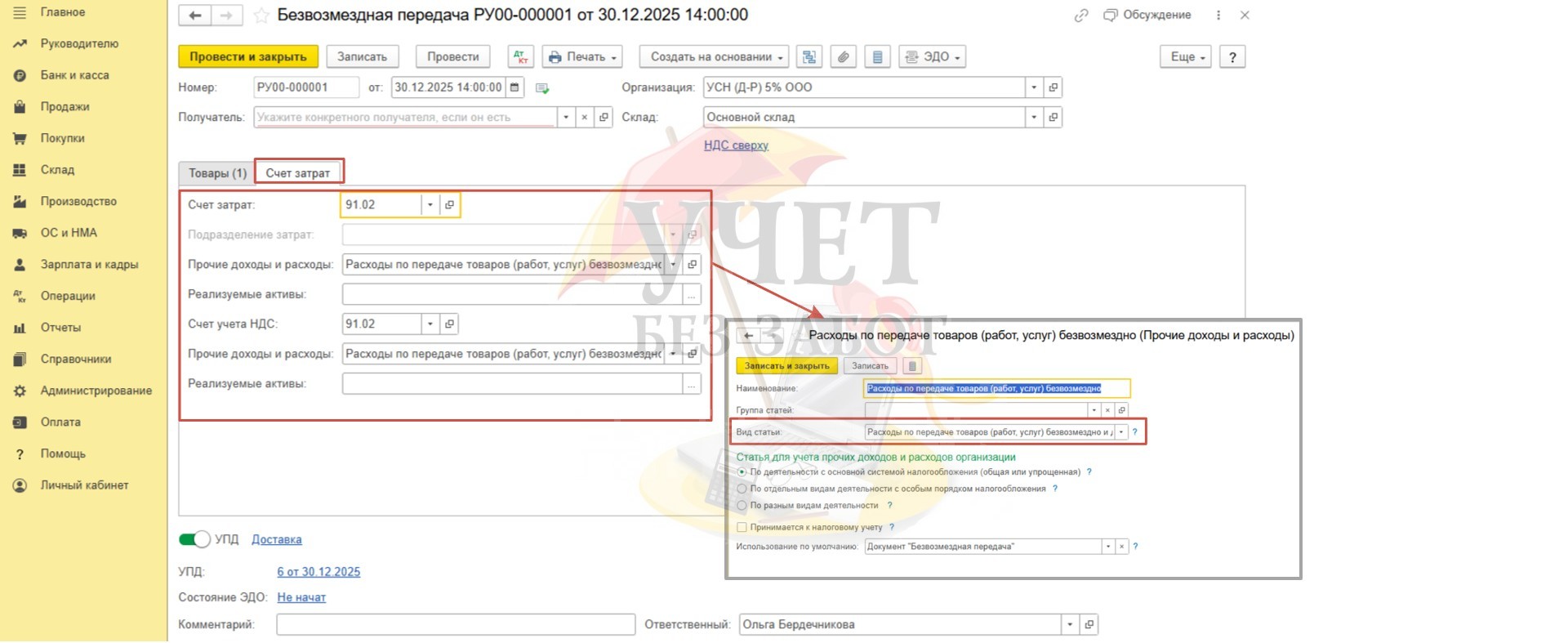
Task: Open the Не начат ЭДО status link
Action: tap(301, 598)
